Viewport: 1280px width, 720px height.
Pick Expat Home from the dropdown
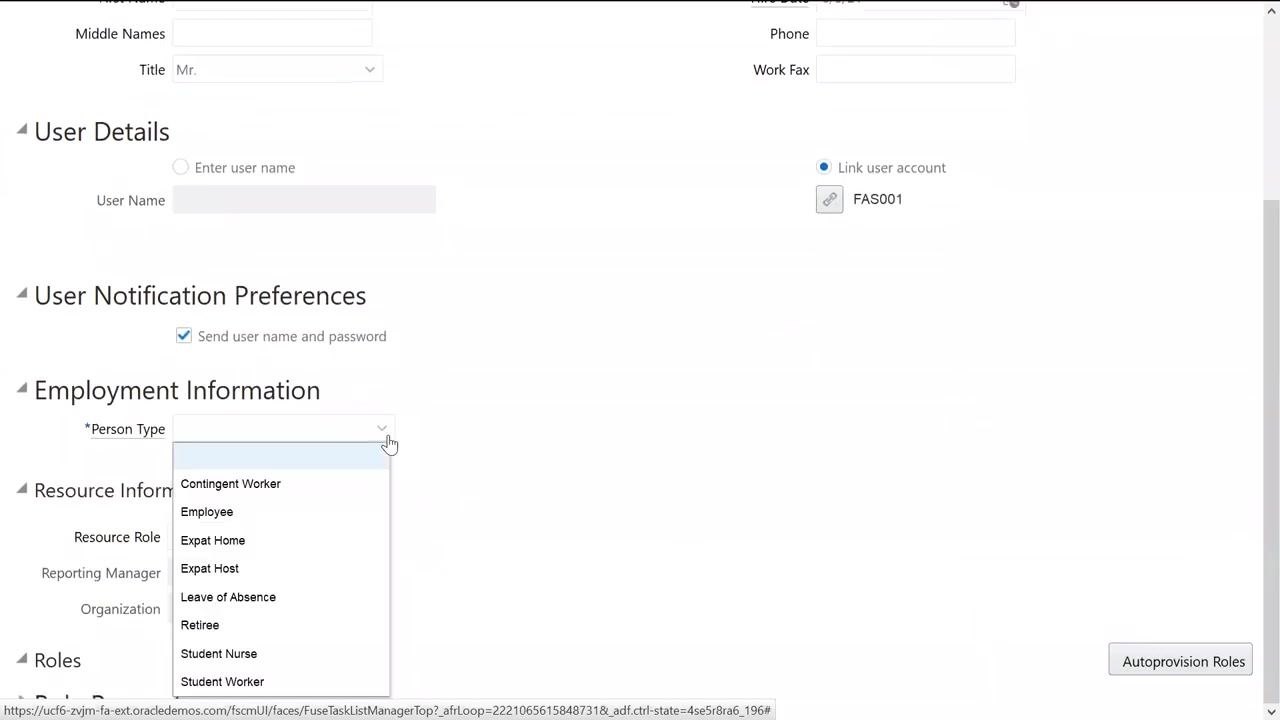pyautogui.click(x=281, y=540)
